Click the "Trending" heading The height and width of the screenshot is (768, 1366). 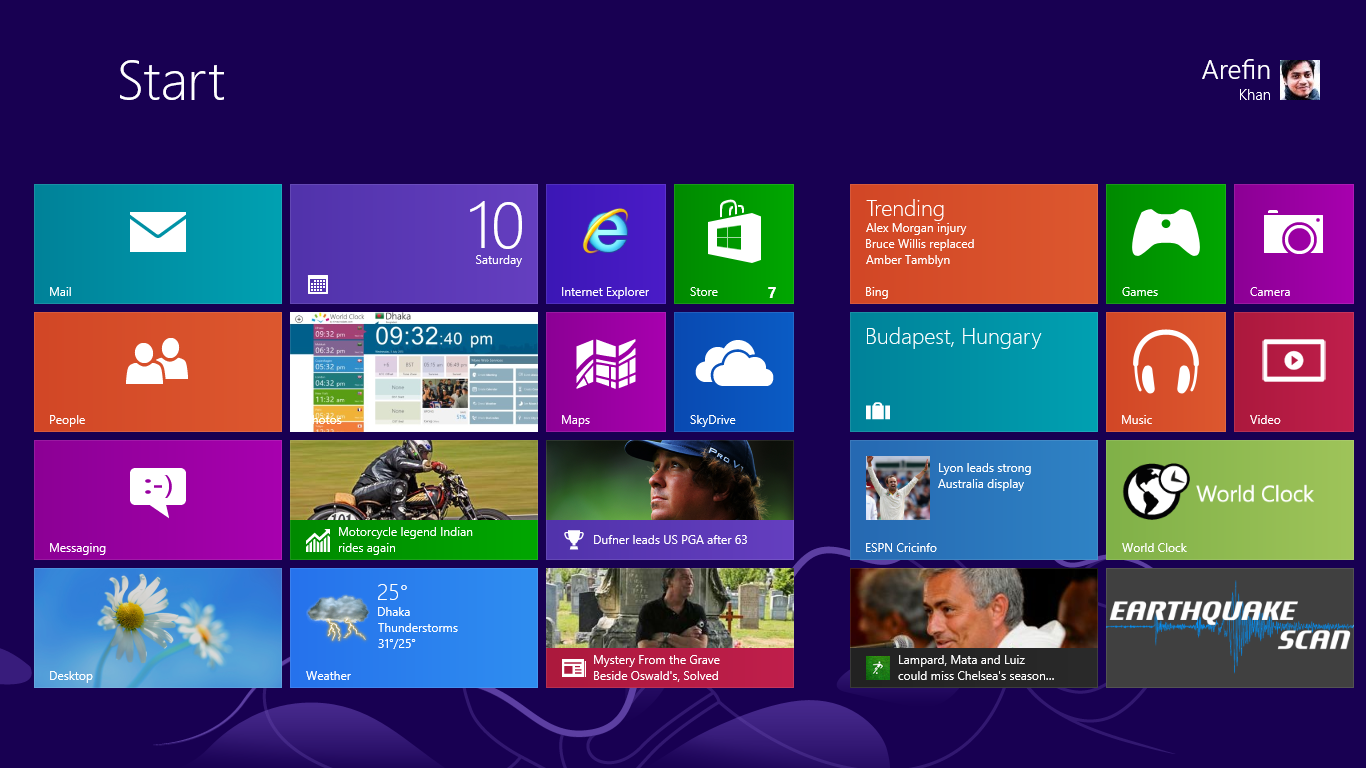click(905, 208)
